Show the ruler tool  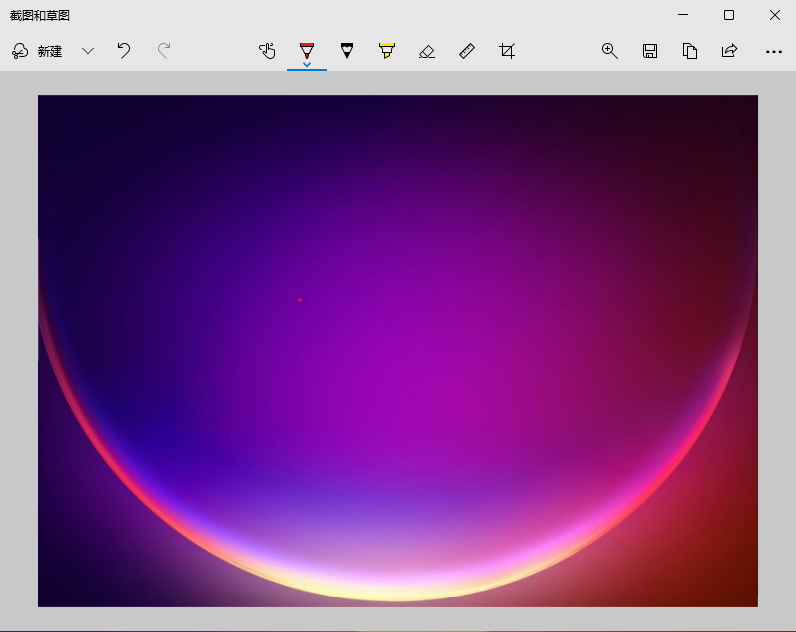467,51
